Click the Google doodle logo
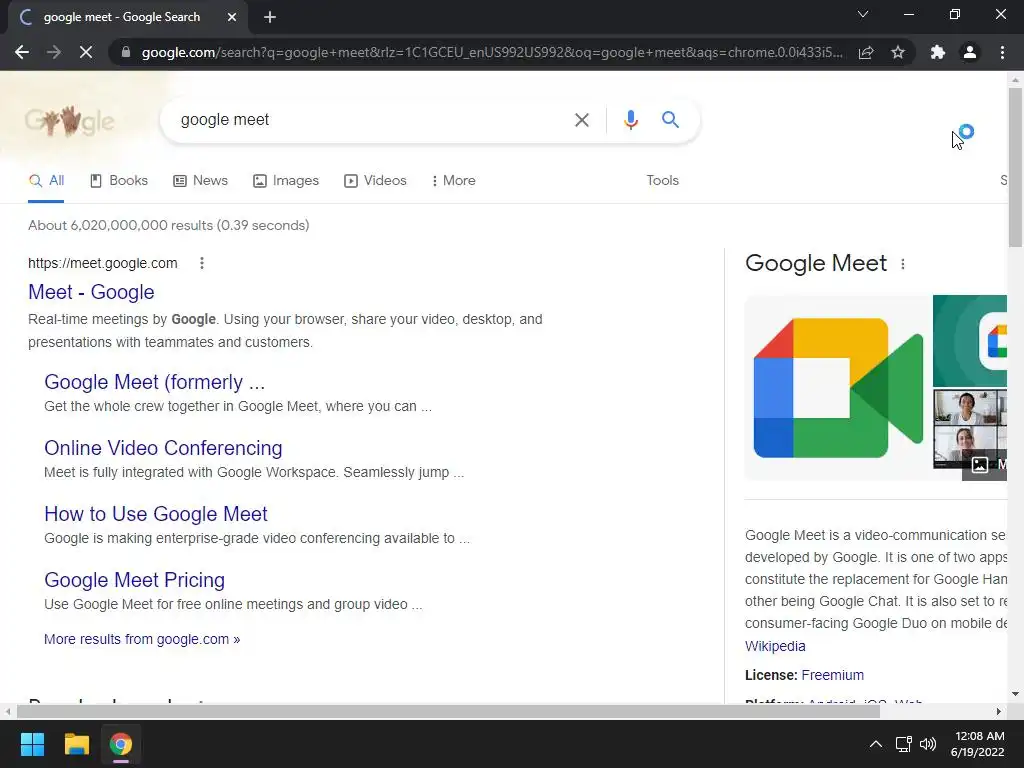The height and width of the screenshot is (768, 1024). pos(70,121)
